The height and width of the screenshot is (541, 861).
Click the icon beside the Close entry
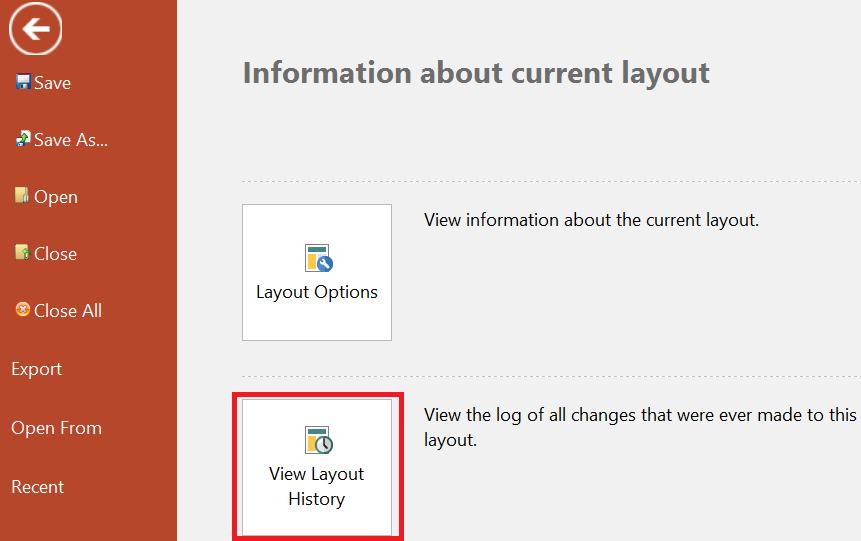22,253
